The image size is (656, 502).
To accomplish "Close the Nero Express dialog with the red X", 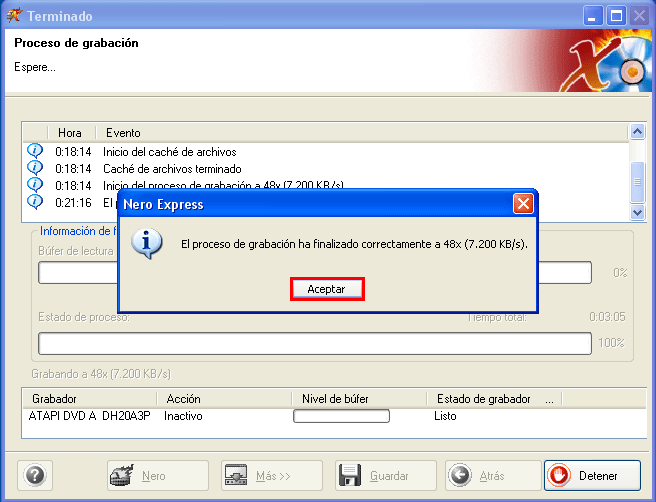I will tap(523, 204).
